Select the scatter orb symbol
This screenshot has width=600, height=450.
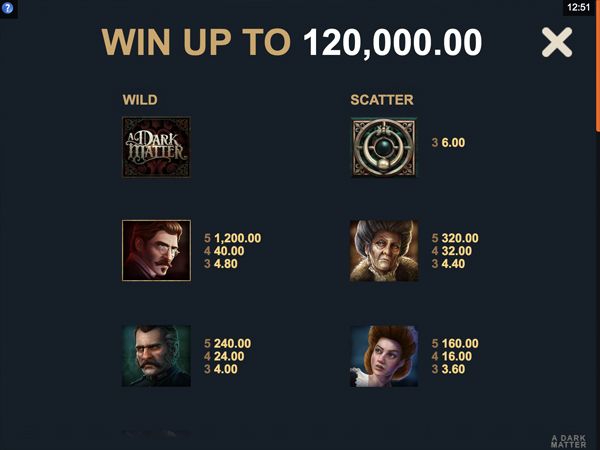384,147
